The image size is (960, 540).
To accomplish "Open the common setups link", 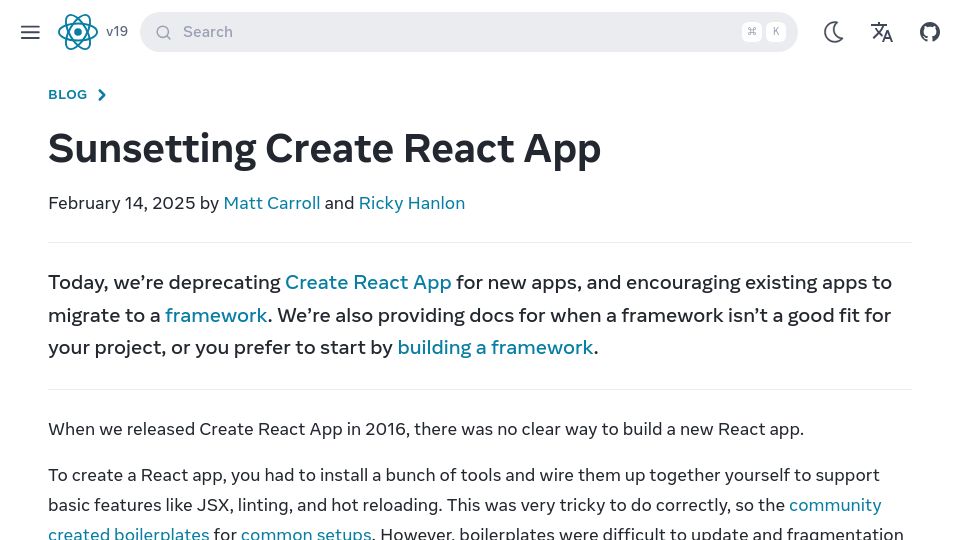I will point(306,533).
